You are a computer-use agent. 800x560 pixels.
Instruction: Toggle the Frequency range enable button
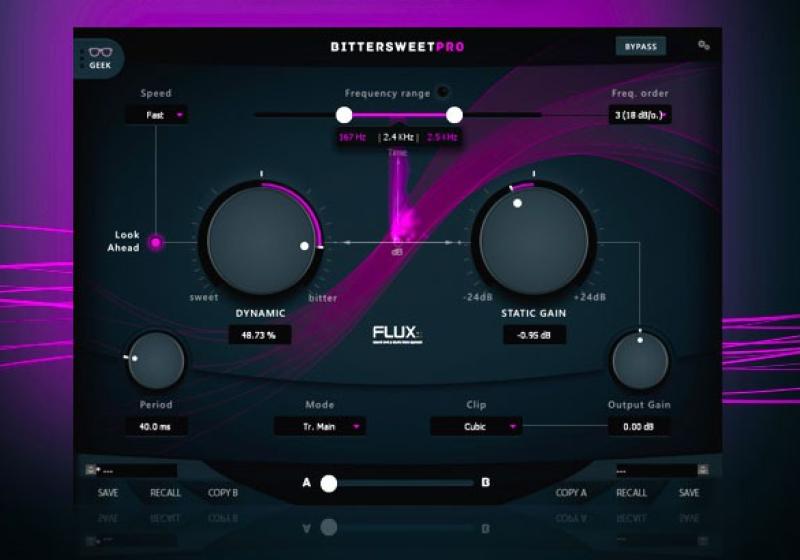(443, 92)
